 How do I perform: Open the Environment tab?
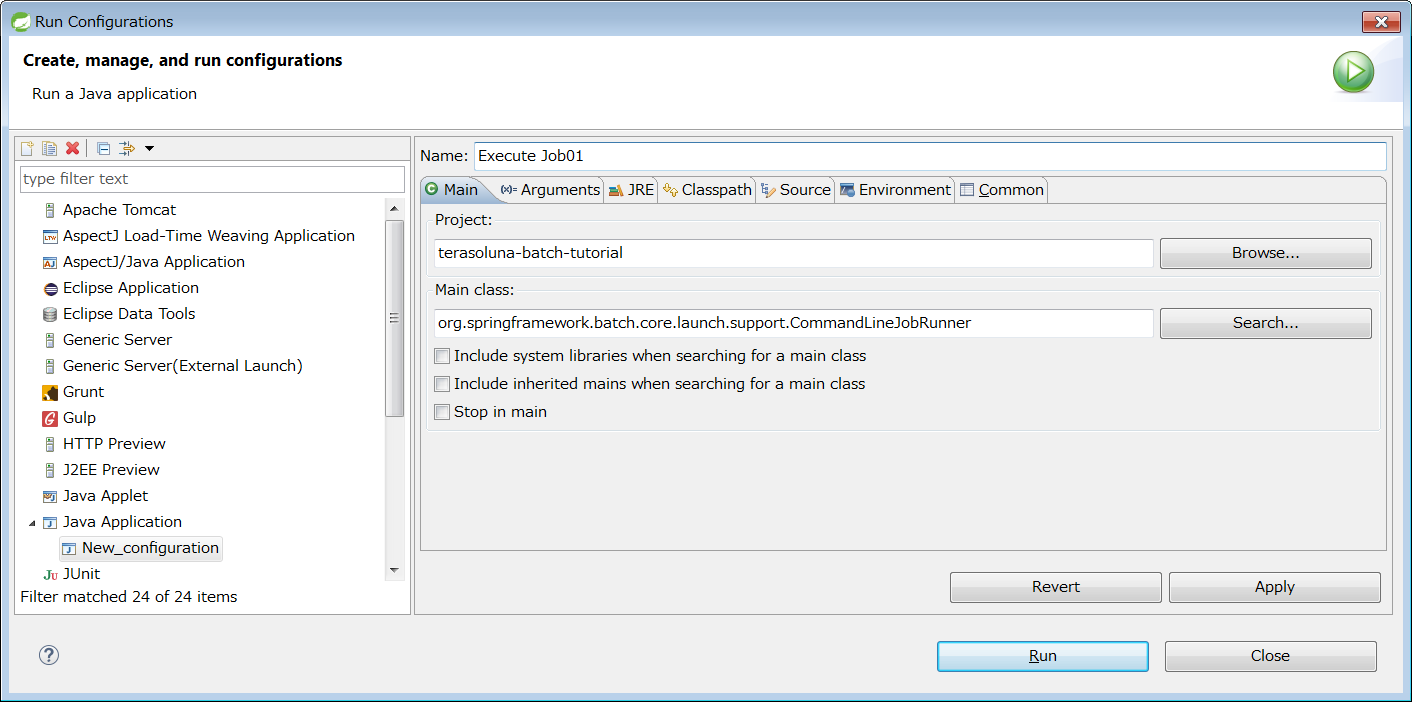tap(895, 190)
